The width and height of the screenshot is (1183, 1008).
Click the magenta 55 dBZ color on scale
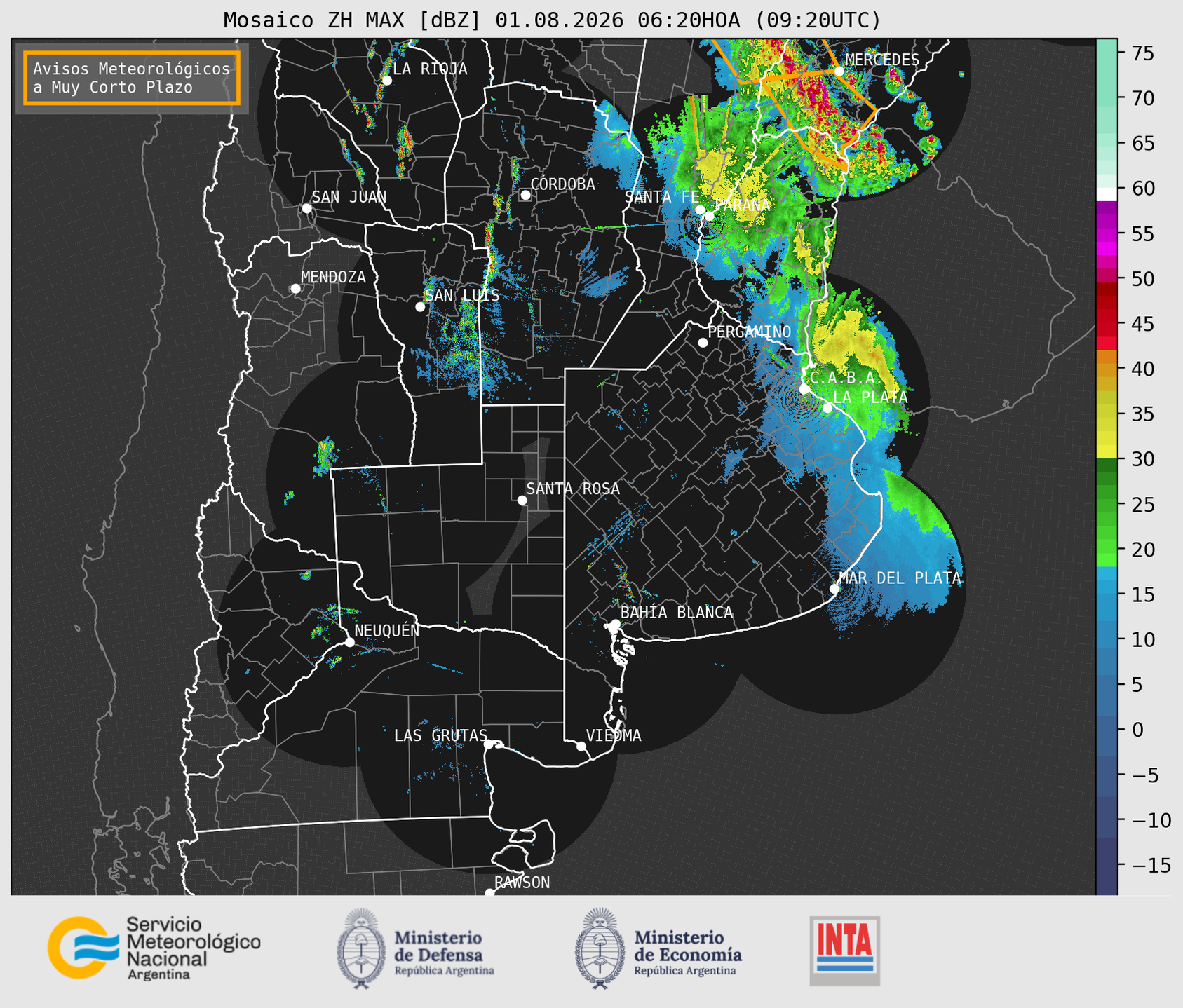(x=1107, y=233)
